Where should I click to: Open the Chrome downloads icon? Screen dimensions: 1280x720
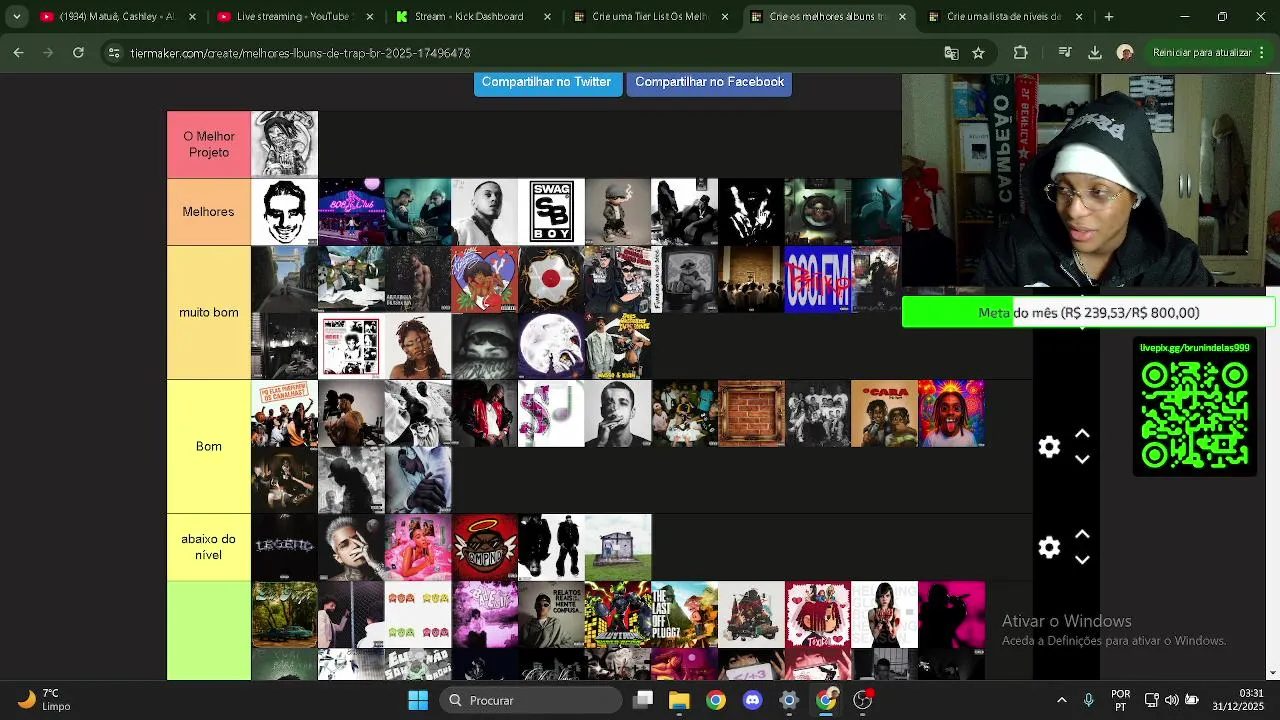click(x=1094, y=53)
